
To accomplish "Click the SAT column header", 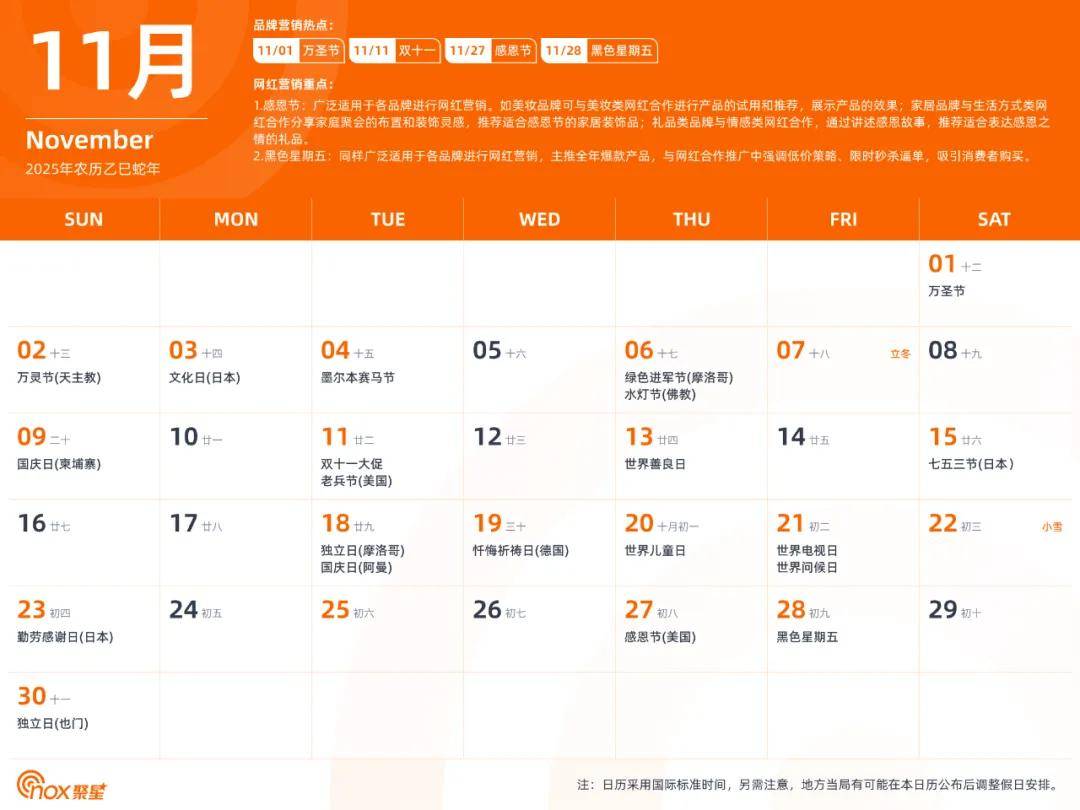I will click(x=994, y=220).
